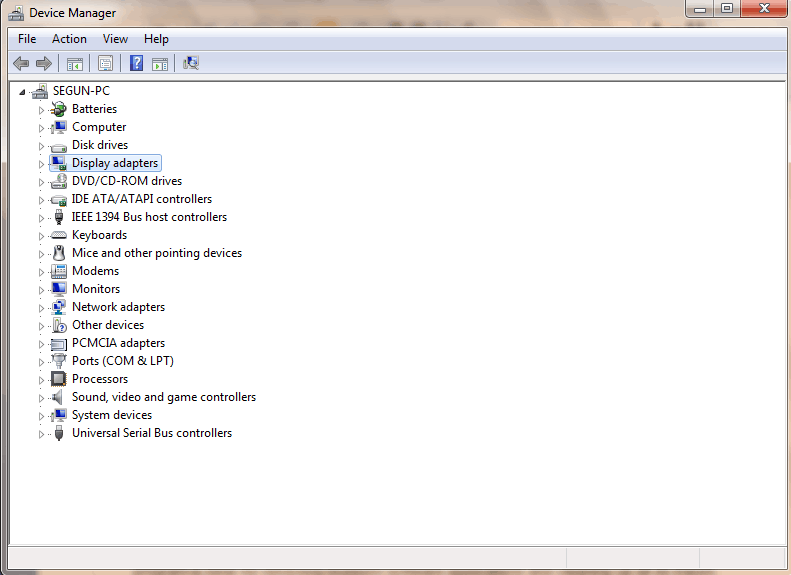Open the Action menu
Image resolution: width=791 pixels, height=575 pixels.
(x=69, y=39)
